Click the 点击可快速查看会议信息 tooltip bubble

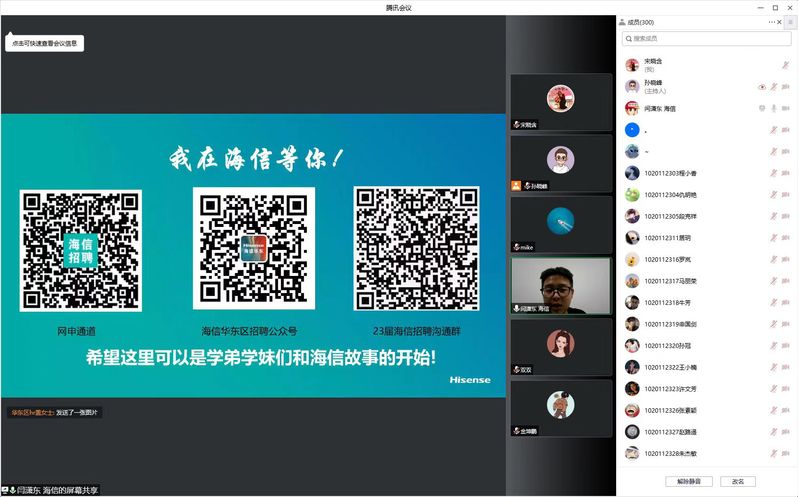click(44, 43)
